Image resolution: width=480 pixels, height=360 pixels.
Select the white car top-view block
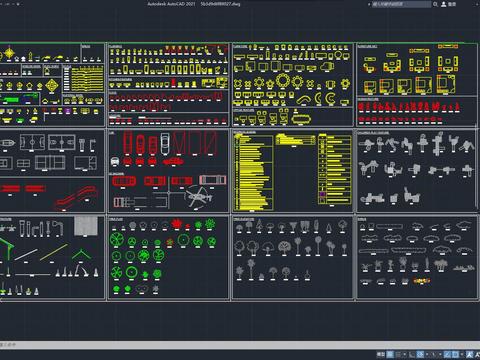(165, 143)
